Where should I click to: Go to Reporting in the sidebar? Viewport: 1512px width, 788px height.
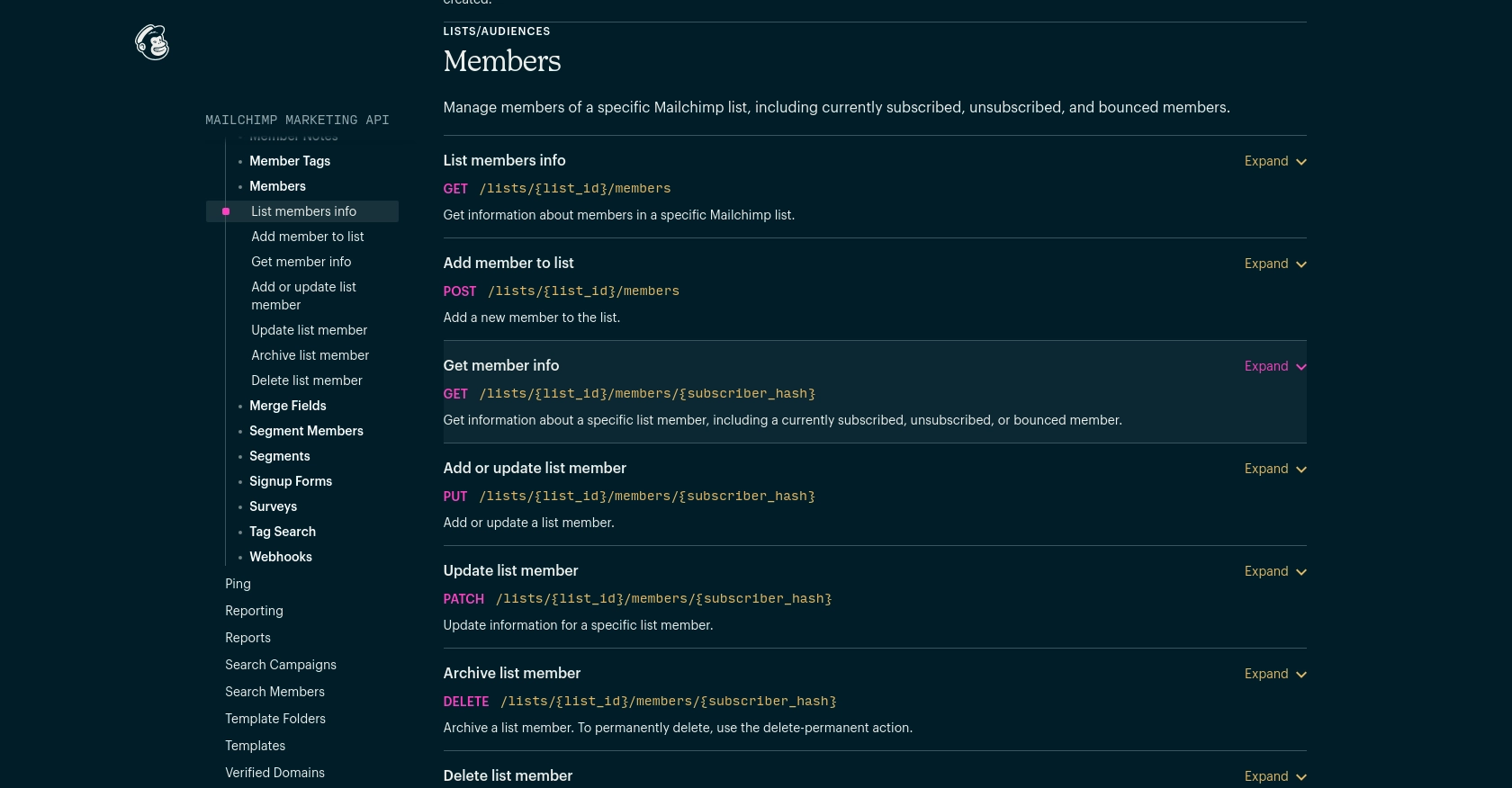coord(254,611)
